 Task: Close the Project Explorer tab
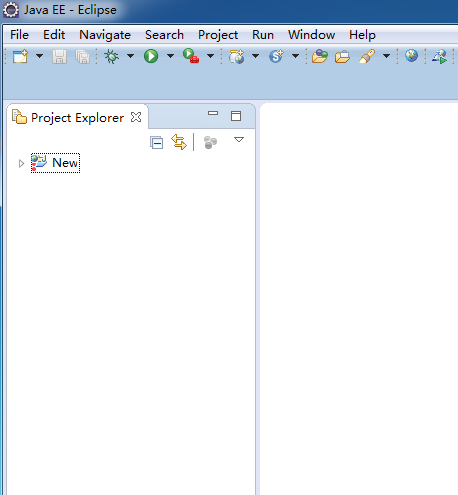[x=136, y=117]
